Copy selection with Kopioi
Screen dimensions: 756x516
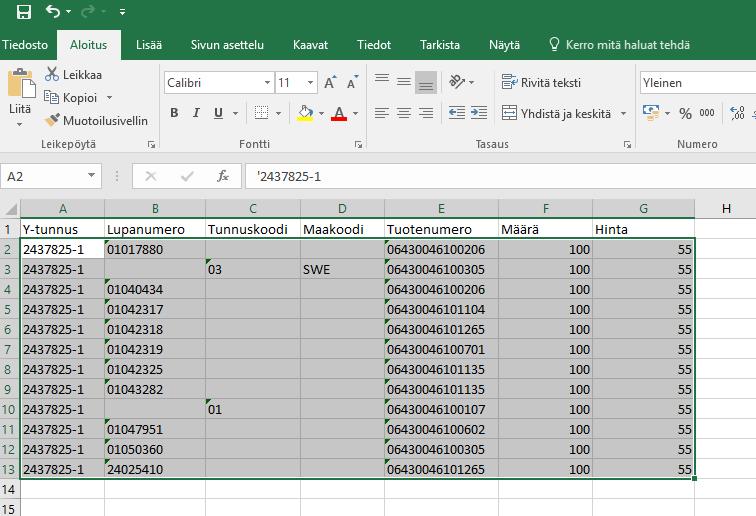click(x=71, y=98)
